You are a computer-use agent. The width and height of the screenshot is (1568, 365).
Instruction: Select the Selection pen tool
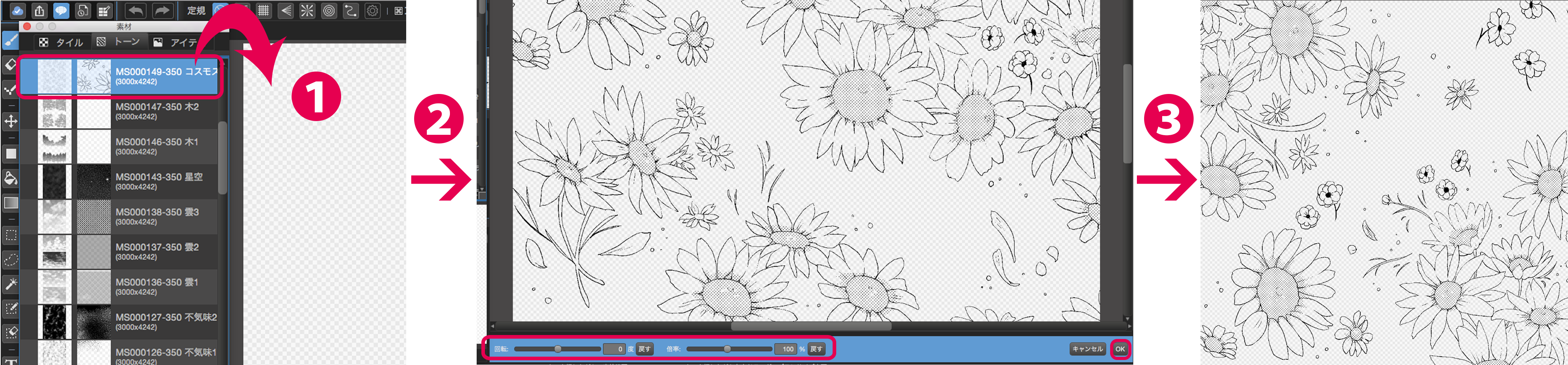(x=10, y=308)
